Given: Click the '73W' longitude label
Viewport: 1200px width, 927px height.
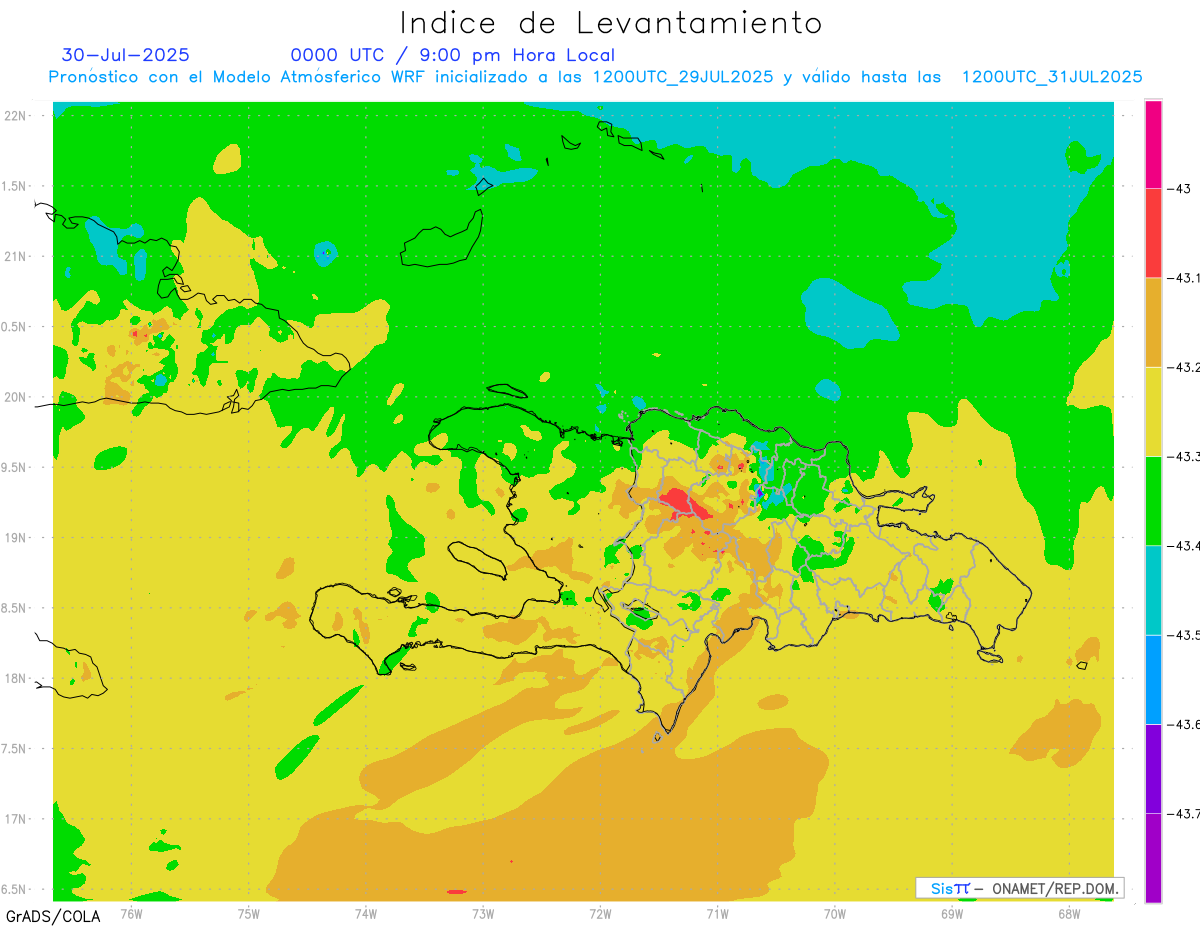Looking at the screenshot, I should click(x=483, y=913).
